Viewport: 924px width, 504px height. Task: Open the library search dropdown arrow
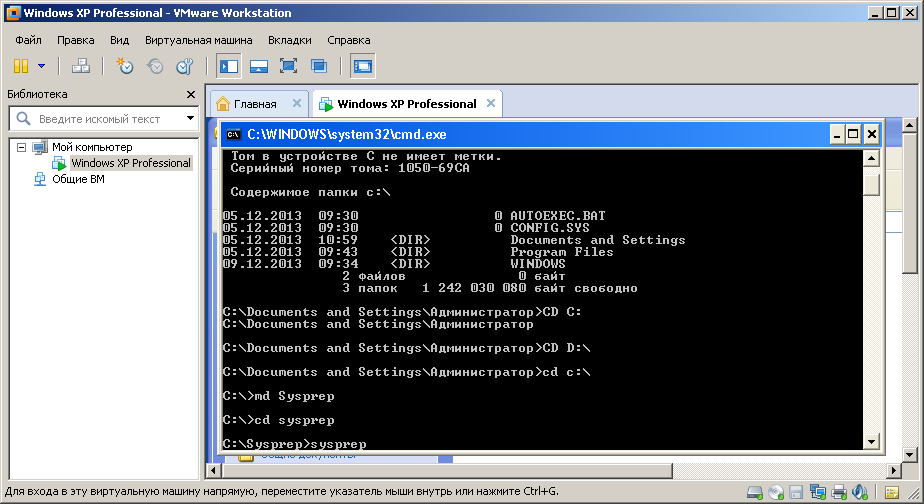pos(190,118)
